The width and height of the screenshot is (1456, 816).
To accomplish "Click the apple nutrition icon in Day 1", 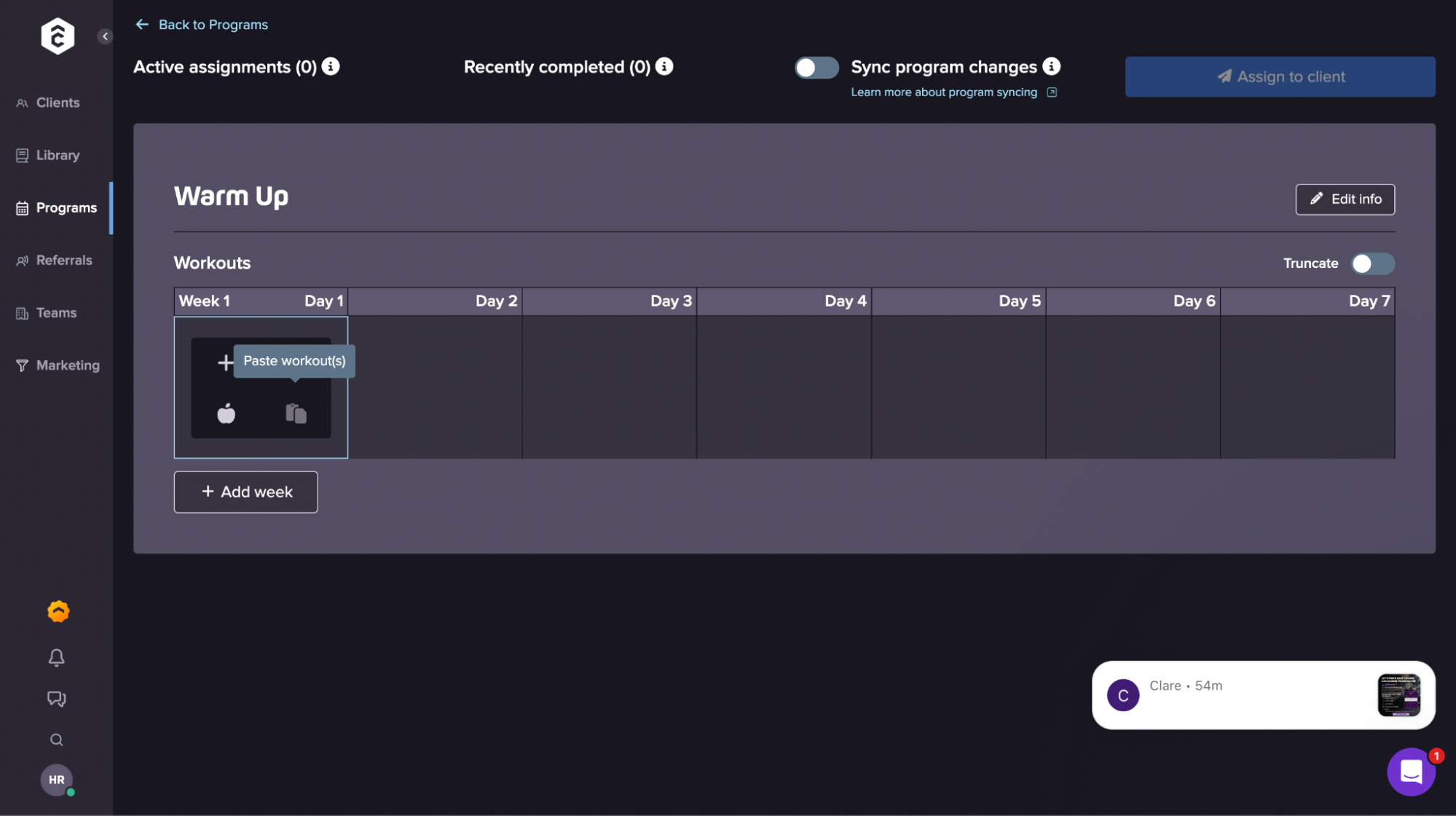I will [x=227, y=413].
